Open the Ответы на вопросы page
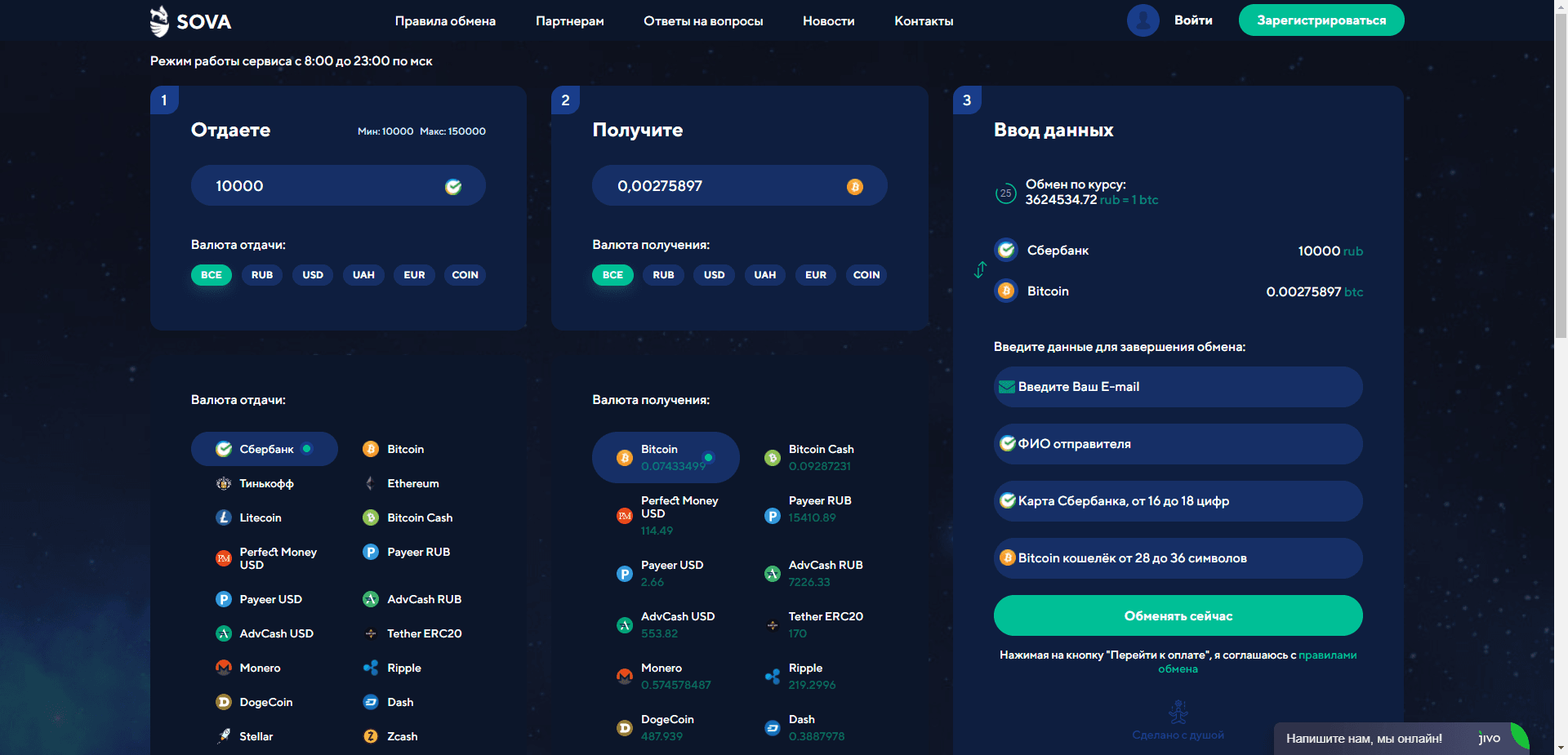Image resolution: width=1568 pixels, height=755 pixels. click(703, 21)
